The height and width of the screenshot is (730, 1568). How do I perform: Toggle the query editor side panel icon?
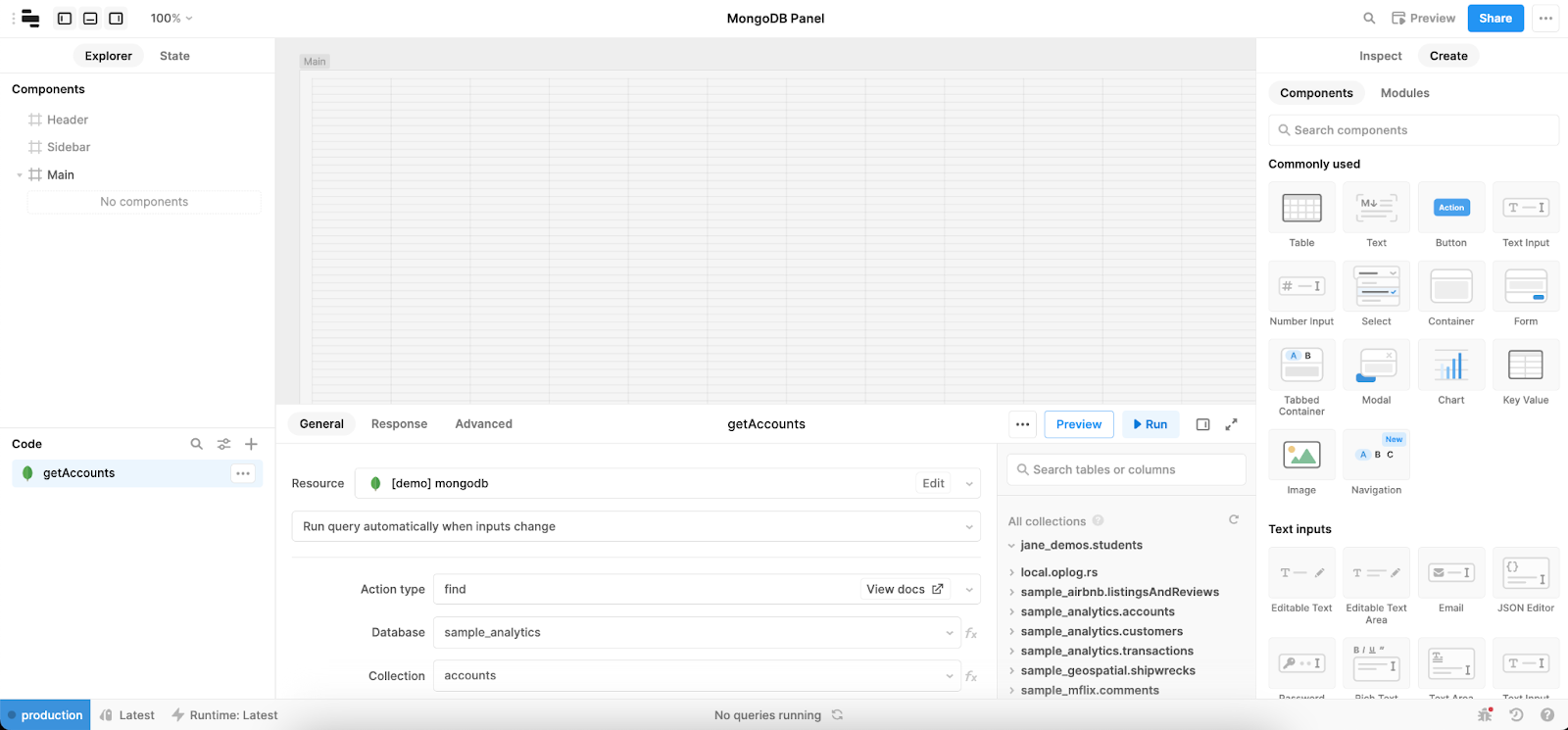[x=1202, y=424]
